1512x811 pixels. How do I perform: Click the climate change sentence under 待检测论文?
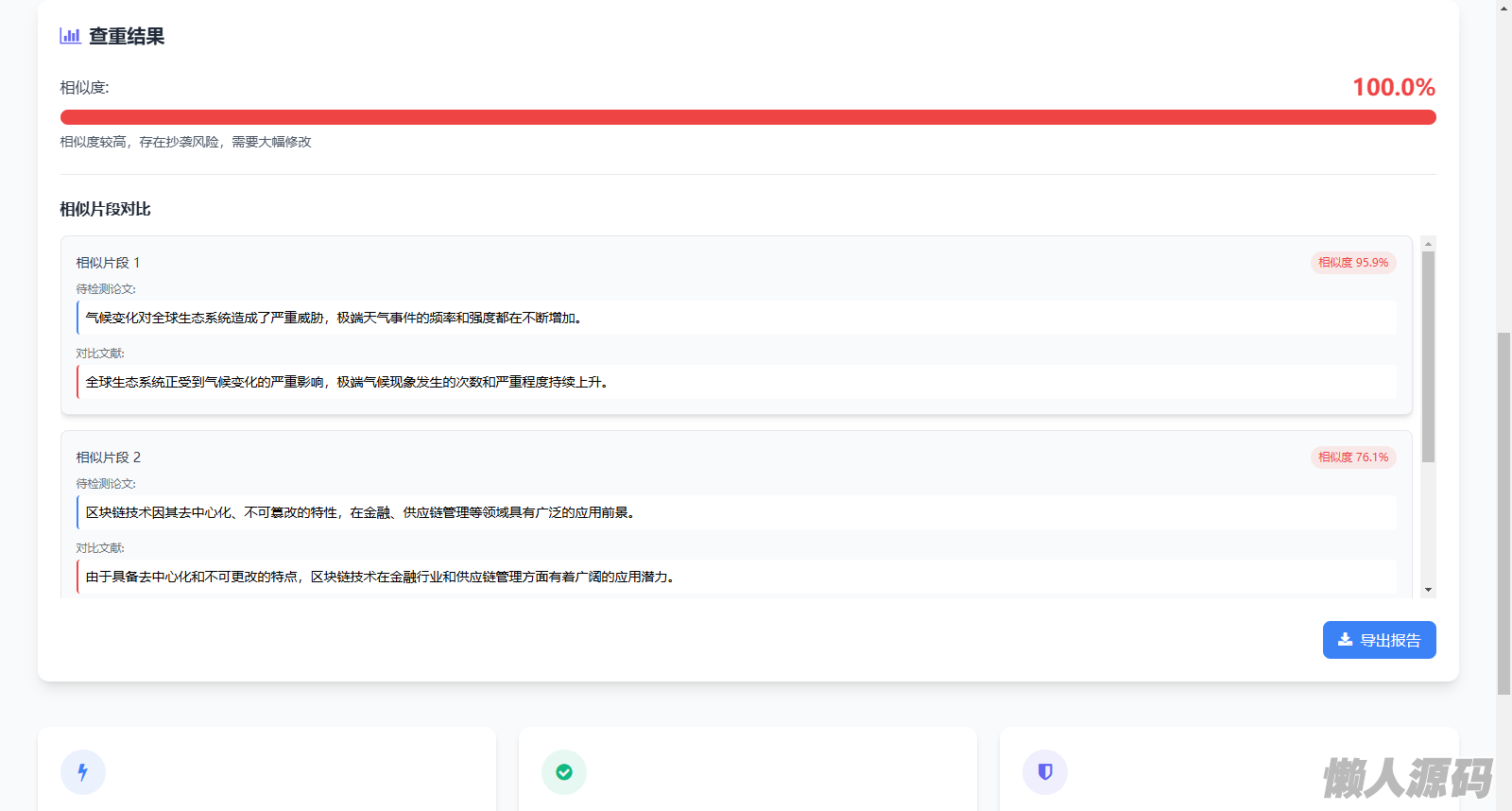[x=335, y=319]
